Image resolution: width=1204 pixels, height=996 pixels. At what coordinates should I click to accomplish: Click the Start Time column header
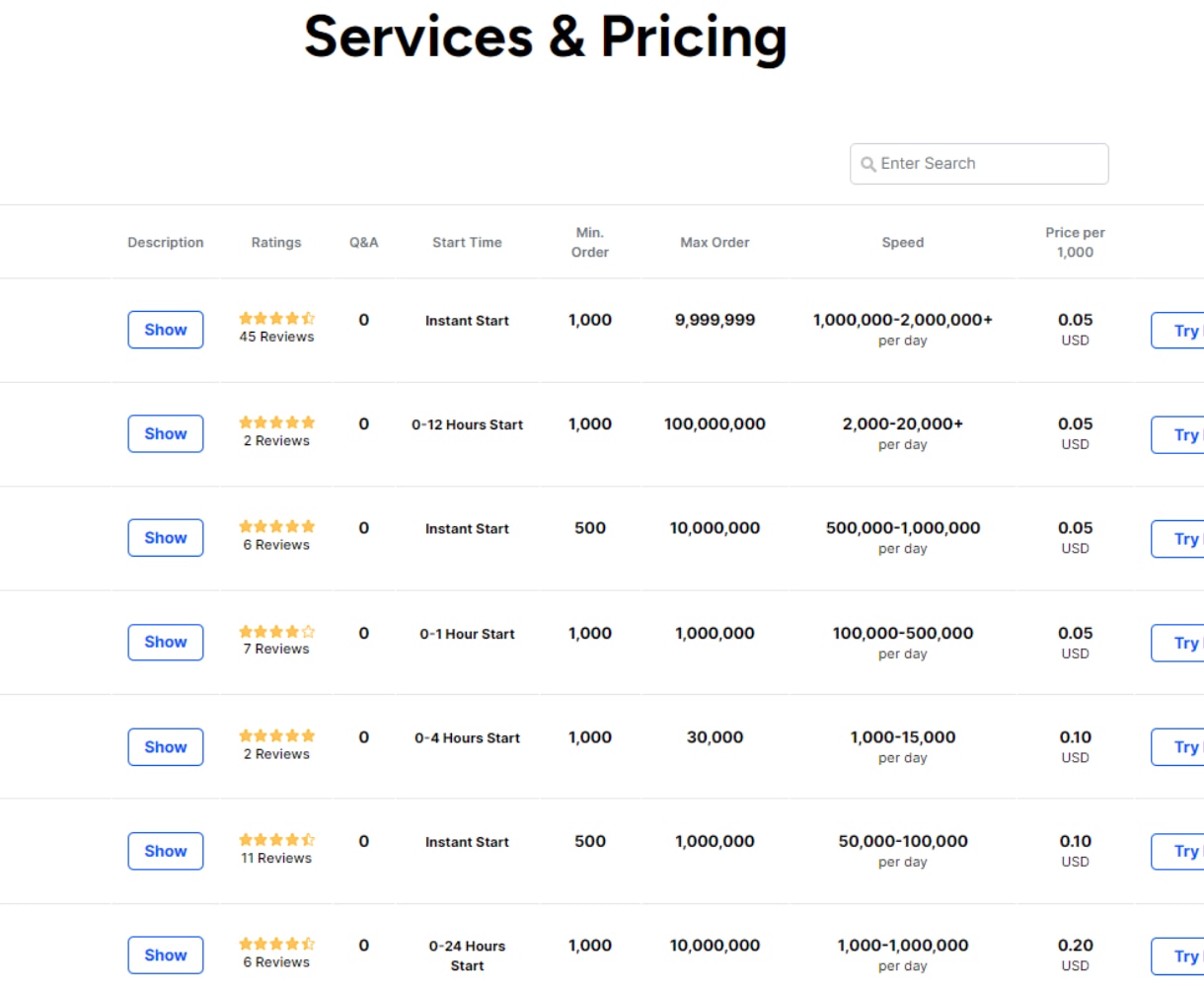pos(467,242)
